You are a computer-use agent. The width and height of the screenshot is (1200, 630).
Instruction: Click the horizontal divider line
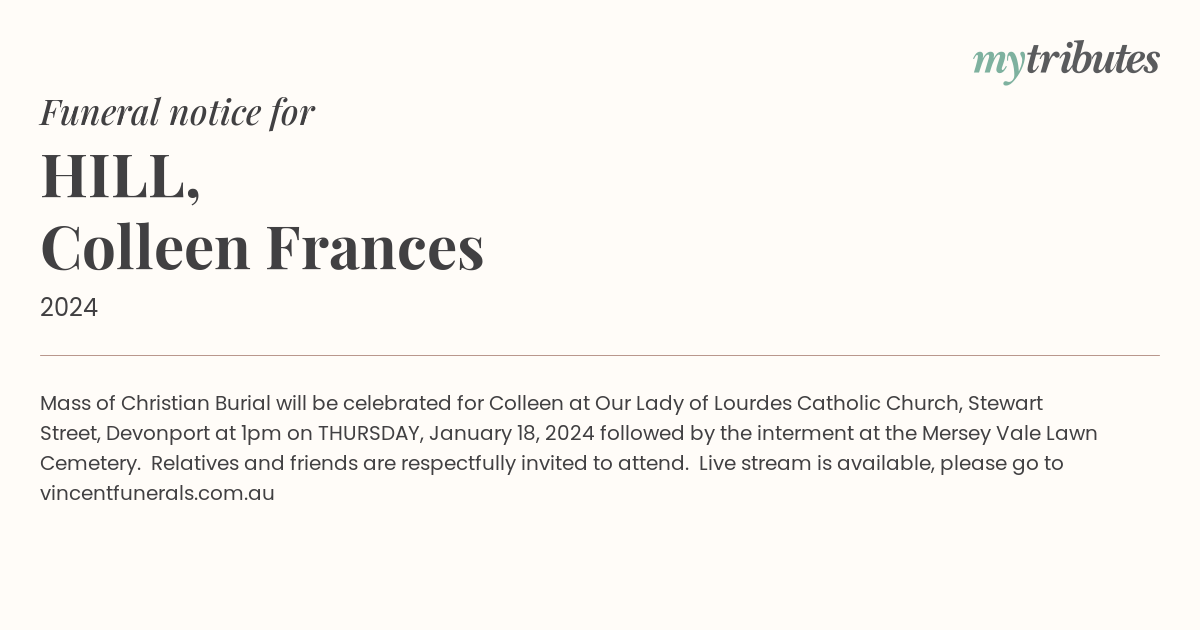coord(600,355)
